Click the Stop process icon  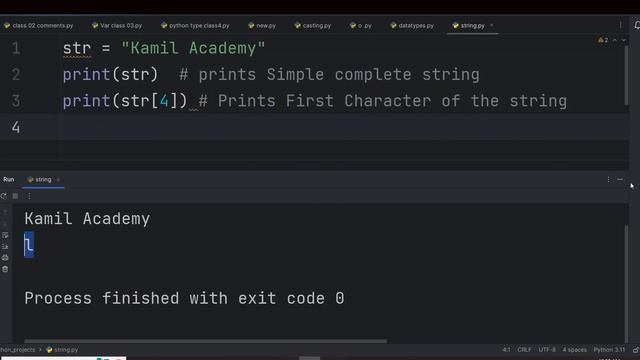[x=15, y=196]
